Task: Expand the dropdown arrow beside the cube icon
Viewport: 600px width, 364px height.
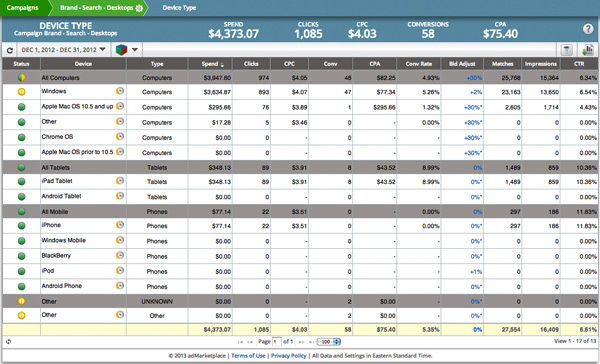Action: 135,50
